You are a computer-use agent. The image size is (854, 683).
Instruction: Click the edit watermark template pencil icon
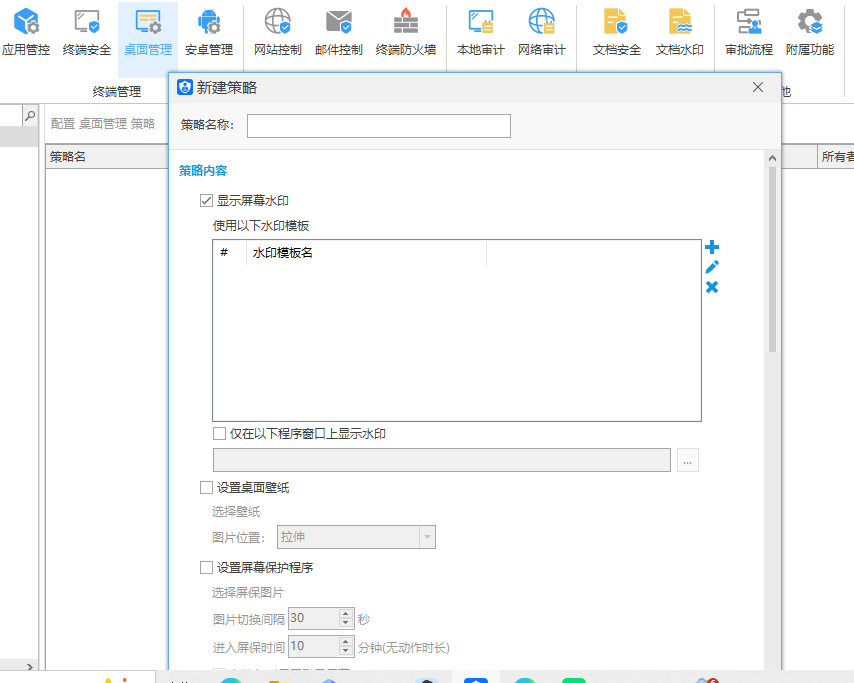pyautogui.click(x=712, y=267)
